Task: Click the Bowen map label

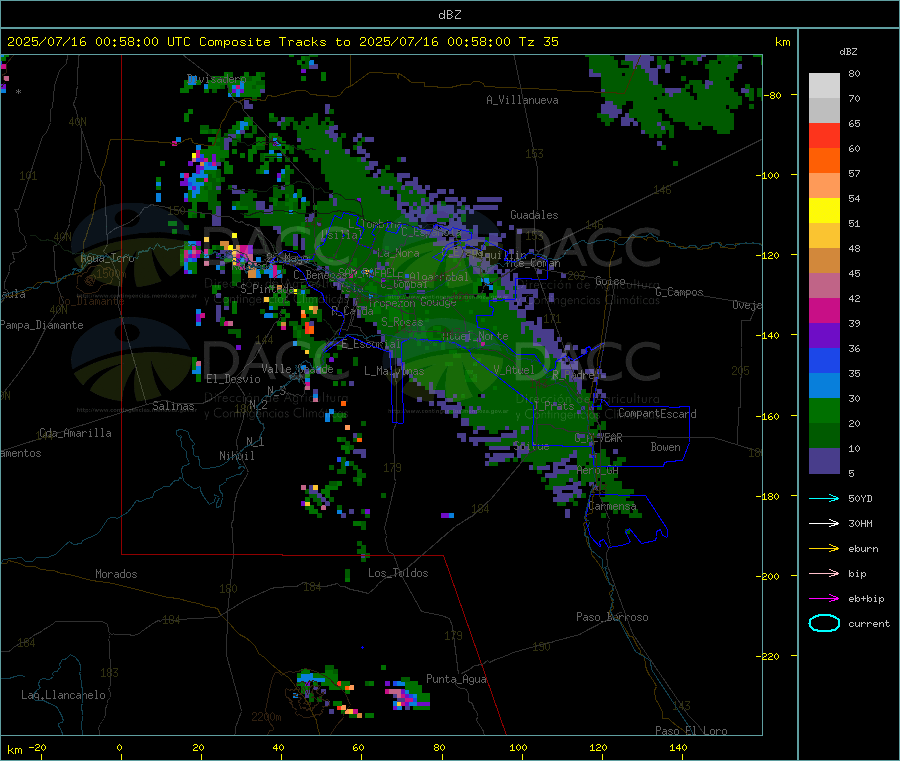Action: [x=666, y=447]
